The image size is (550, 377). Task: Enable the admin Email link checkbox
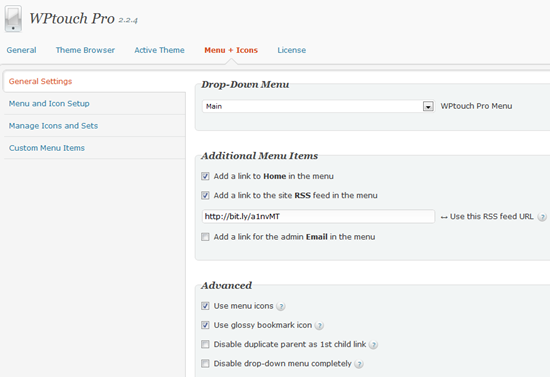(x=205, y=237)
